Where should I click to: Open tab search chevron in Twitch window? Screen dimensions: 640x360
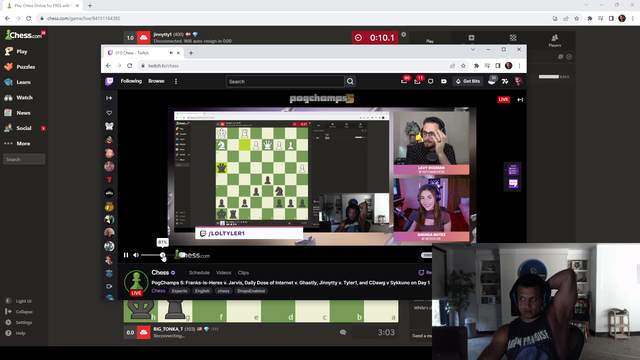tap(473, 49)
